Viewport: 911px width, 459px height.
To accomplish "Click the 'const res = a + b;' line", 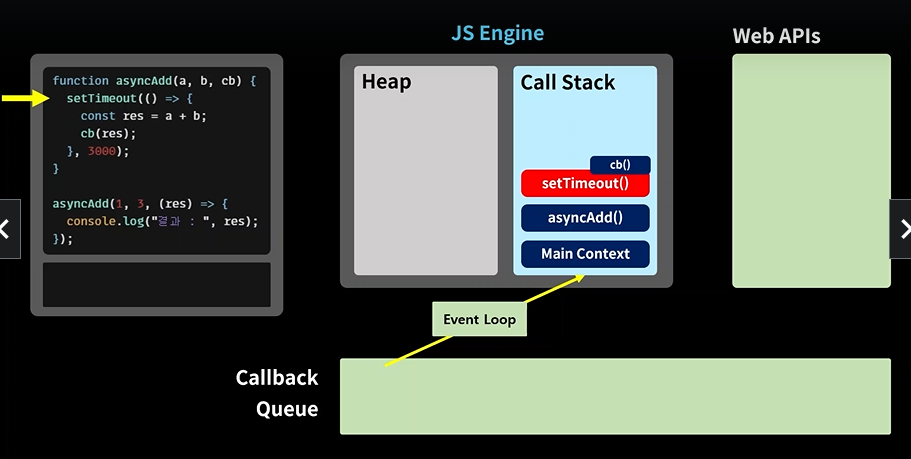I will point(144,116).
